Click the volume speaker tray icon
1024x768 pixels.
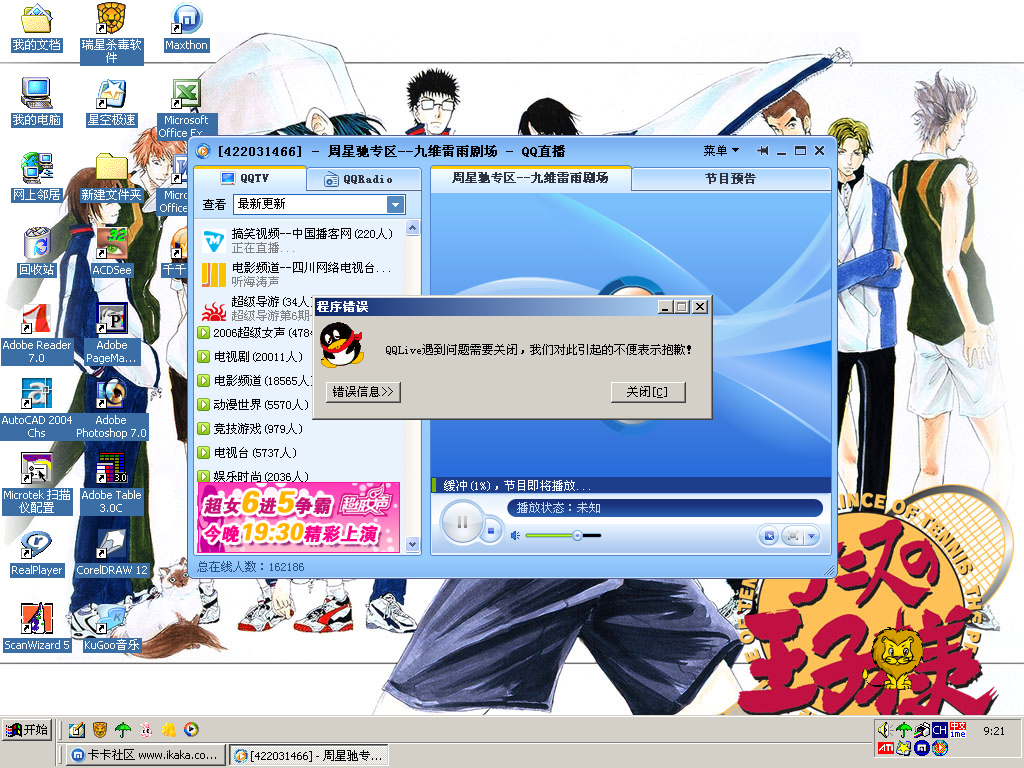tap(885, 730)
